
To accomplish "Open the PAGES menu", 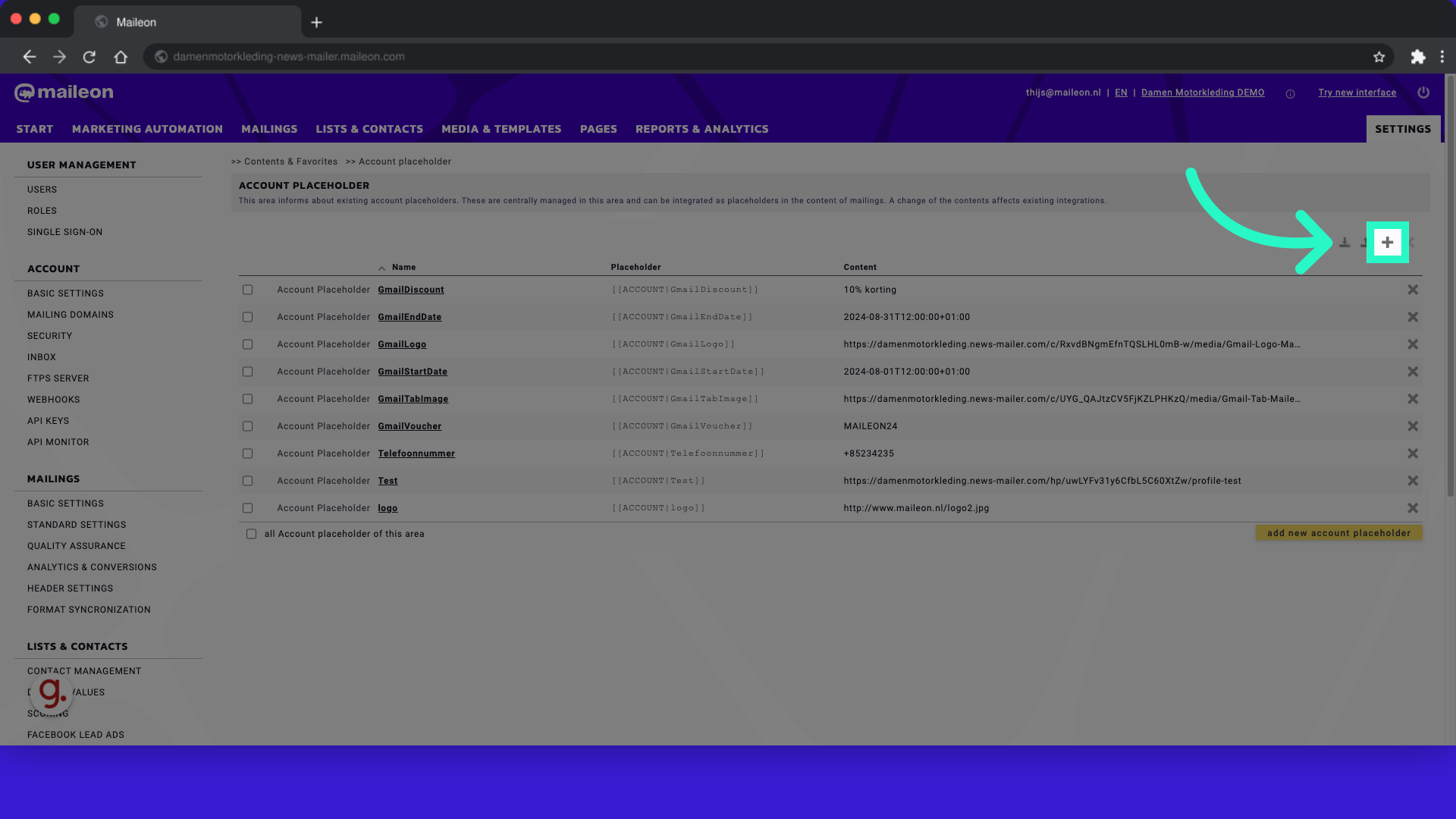I will click(x=598, y=129).
